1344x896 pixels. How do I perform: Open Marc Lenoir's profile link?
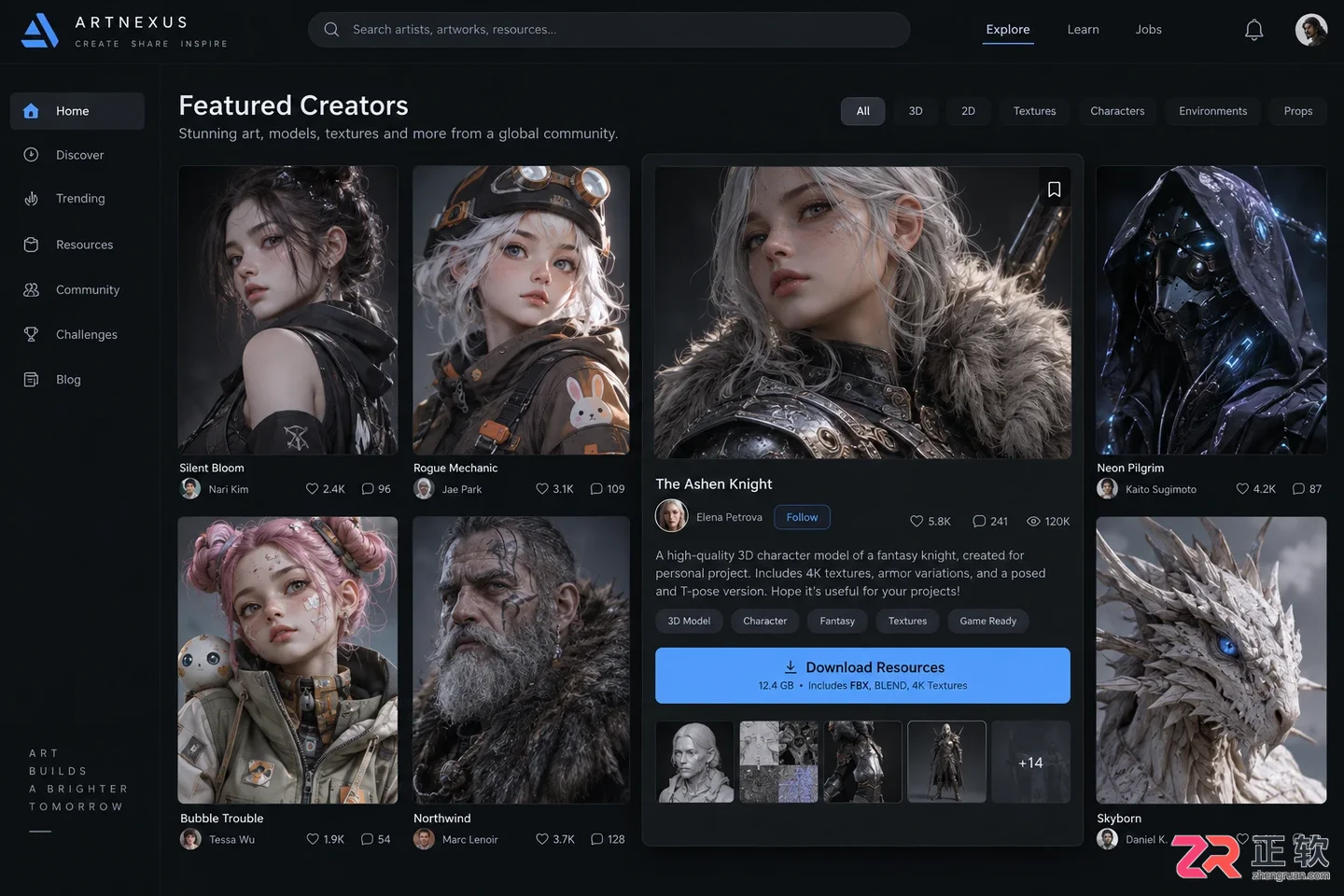(469, 840)
